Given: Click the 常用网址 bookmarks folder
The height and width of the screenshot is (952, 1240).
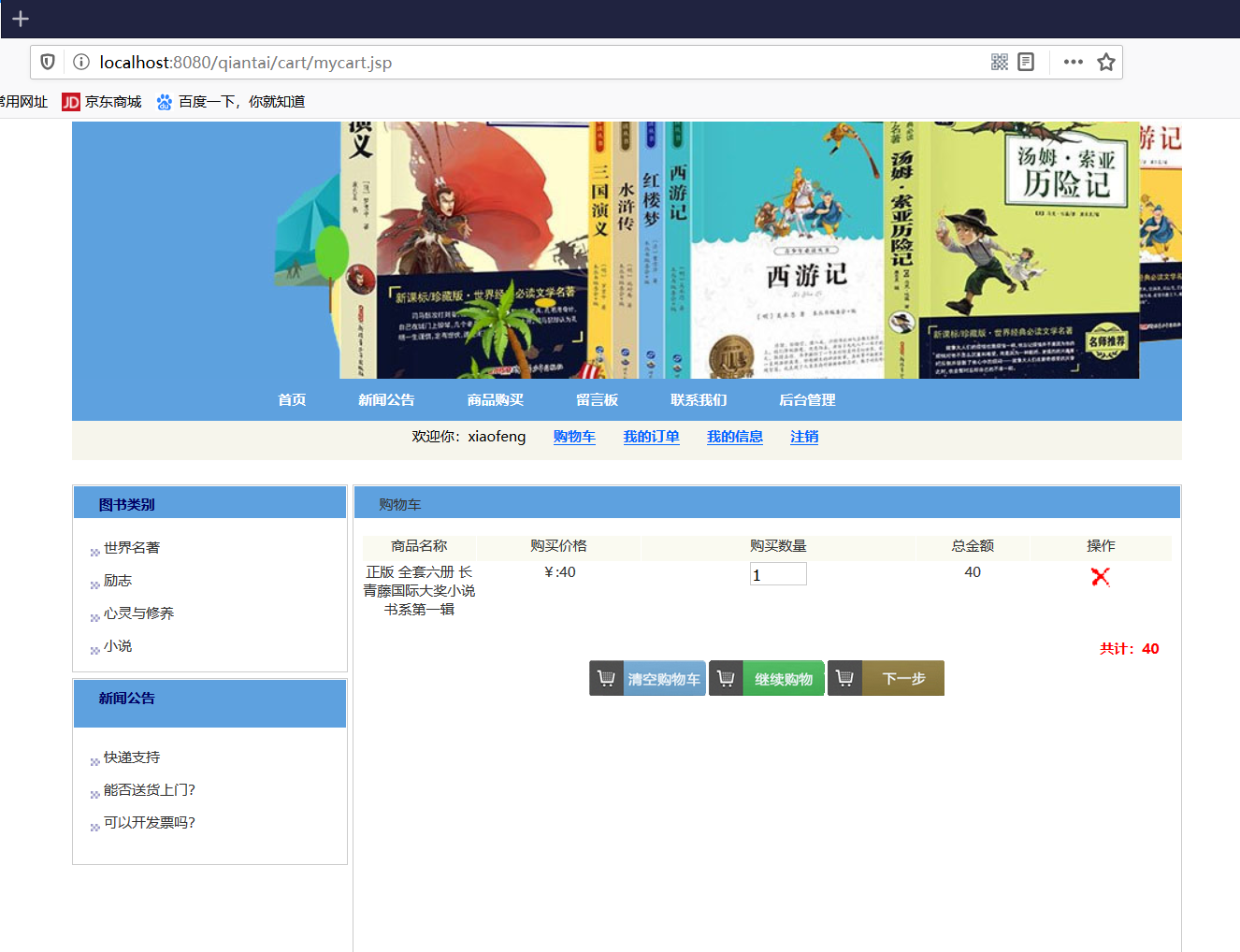Looking at the screenshot, I should pos(23,102).
